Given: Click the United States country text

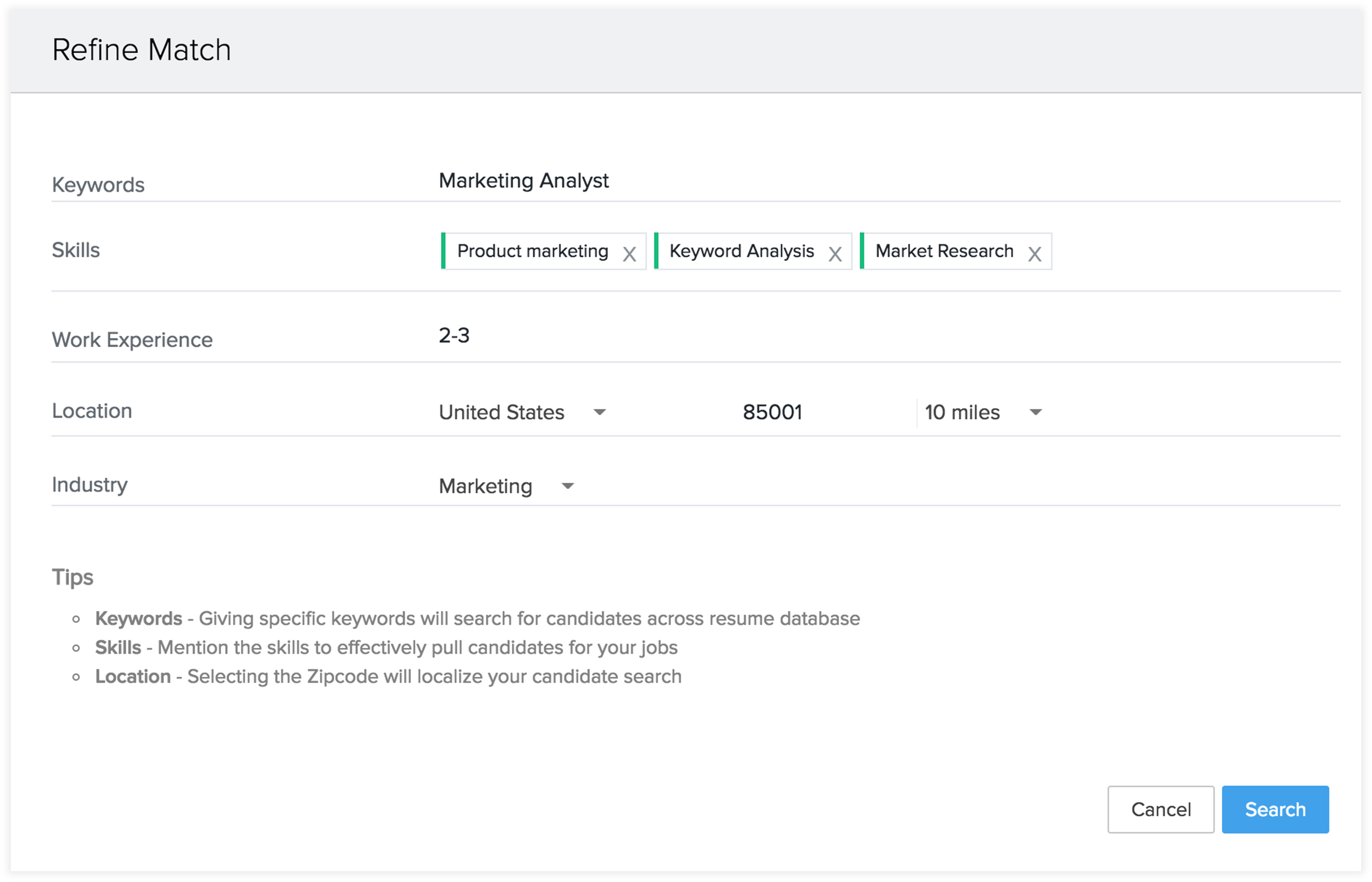Looking at the screenshot, I should [501, 412].
